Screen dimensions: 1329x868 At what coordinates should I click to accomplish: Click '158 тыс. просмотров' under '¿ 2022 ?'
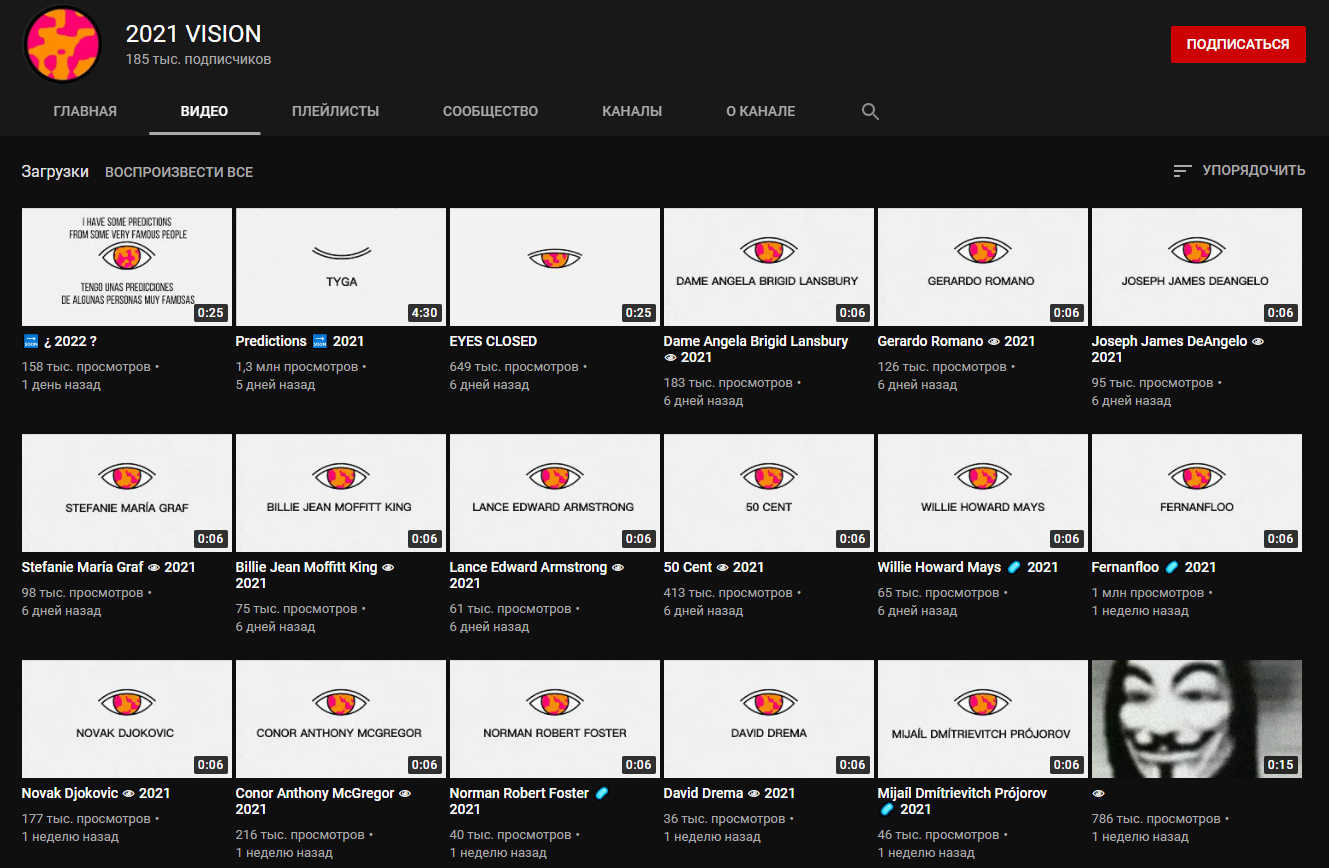tap(86, 367)
